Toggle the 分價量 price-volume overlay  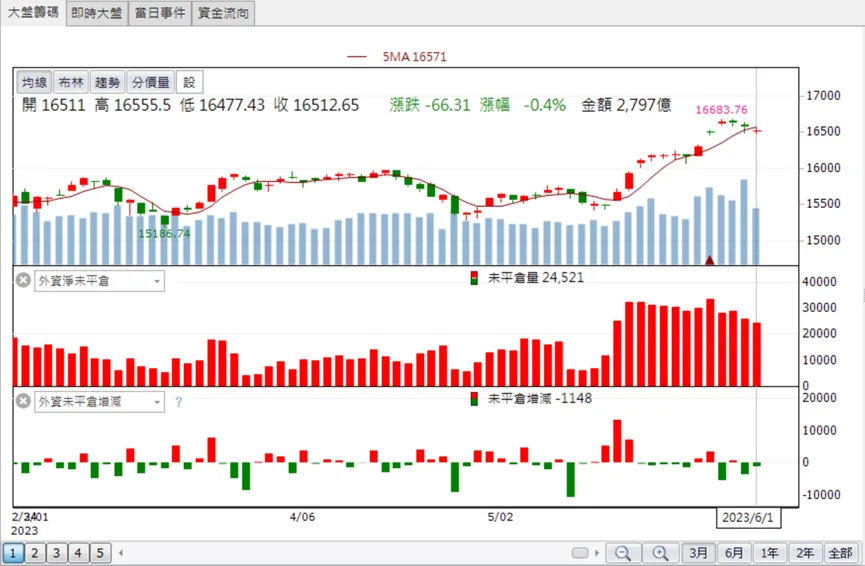pyautogui.click(x=150, y=82)
